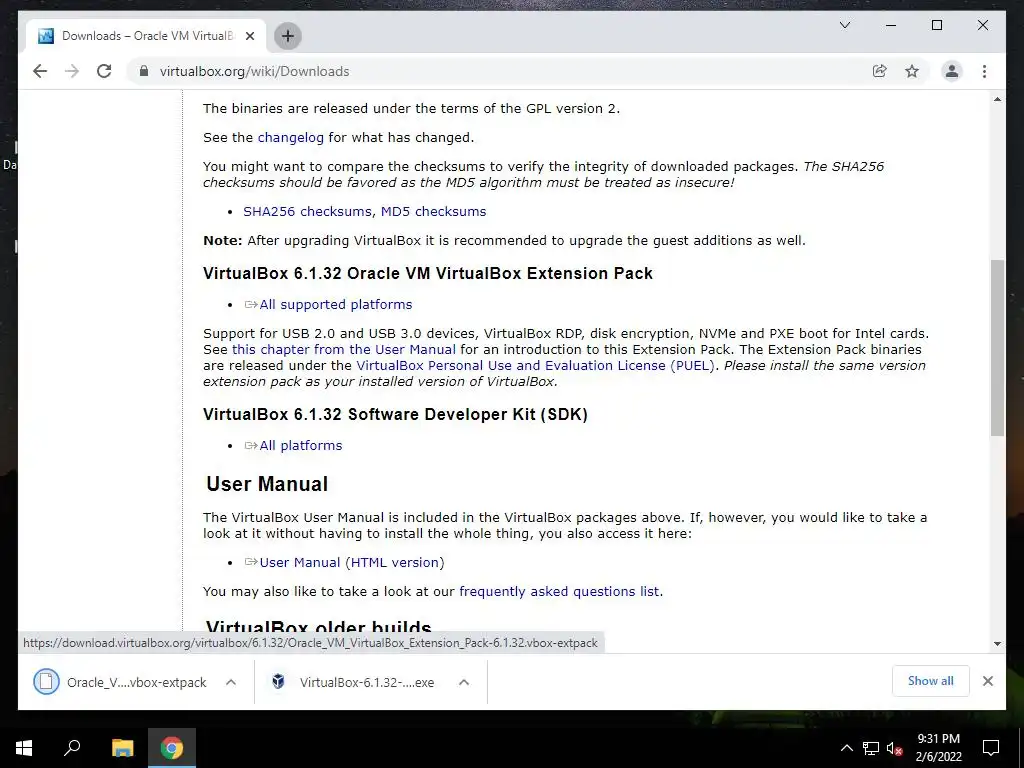Close the Downloads tab
The width and height of the screenshot is (1024, 768).
249,36
